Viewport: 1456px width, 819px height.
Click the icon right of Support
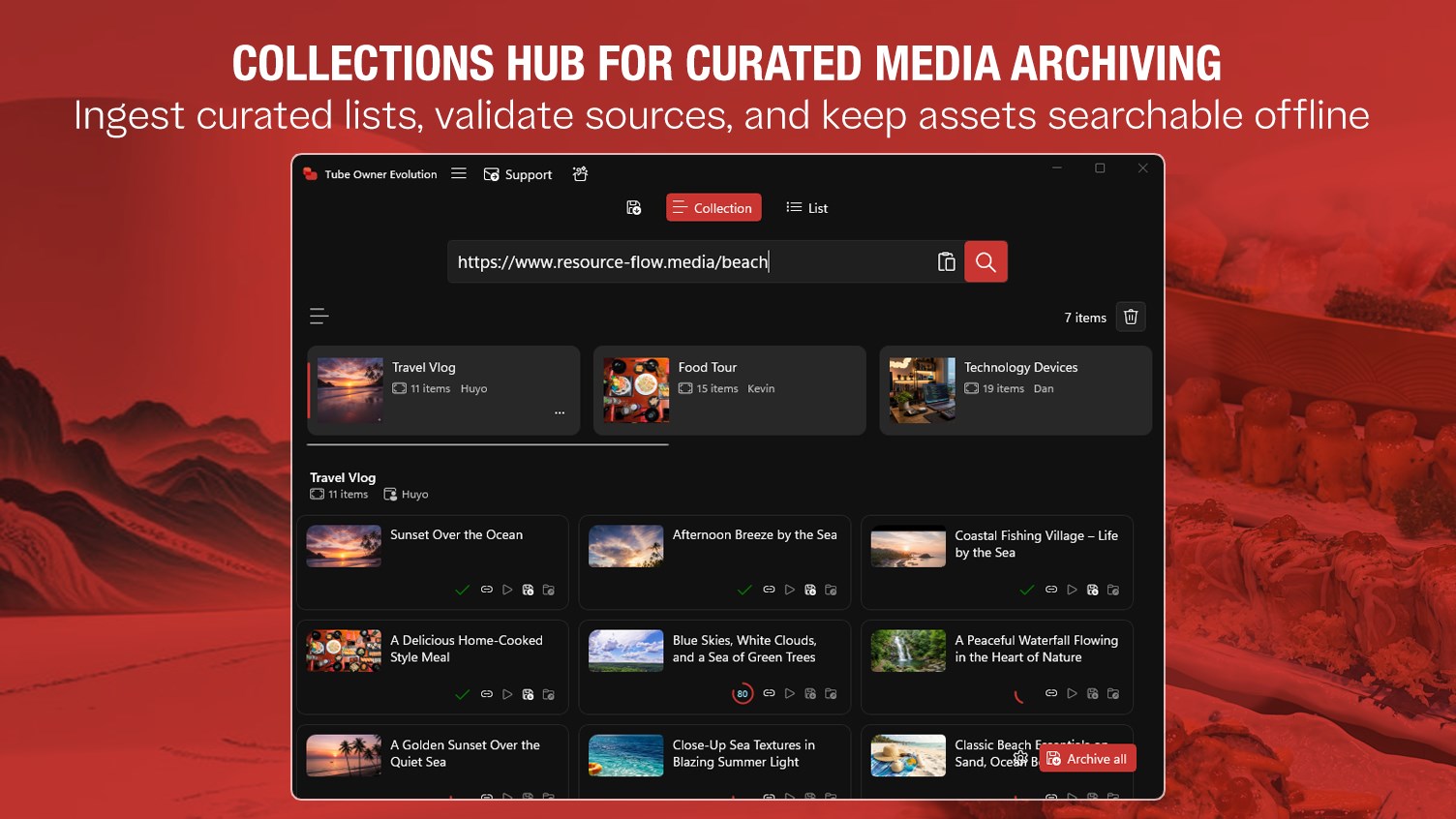[x=580, y=174]
